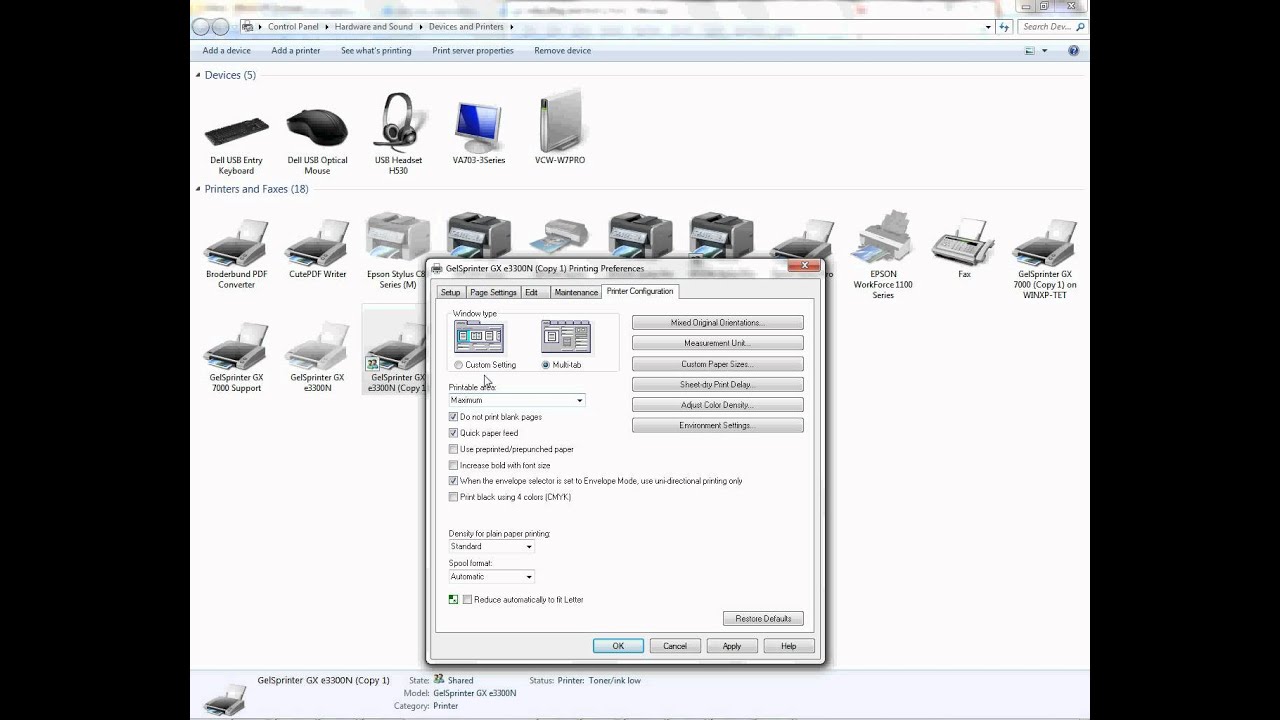Switch to the Maintenance tab
The width and height of the screenshot is (1280, 720).
pyautogui.click(x=575, y=292)
